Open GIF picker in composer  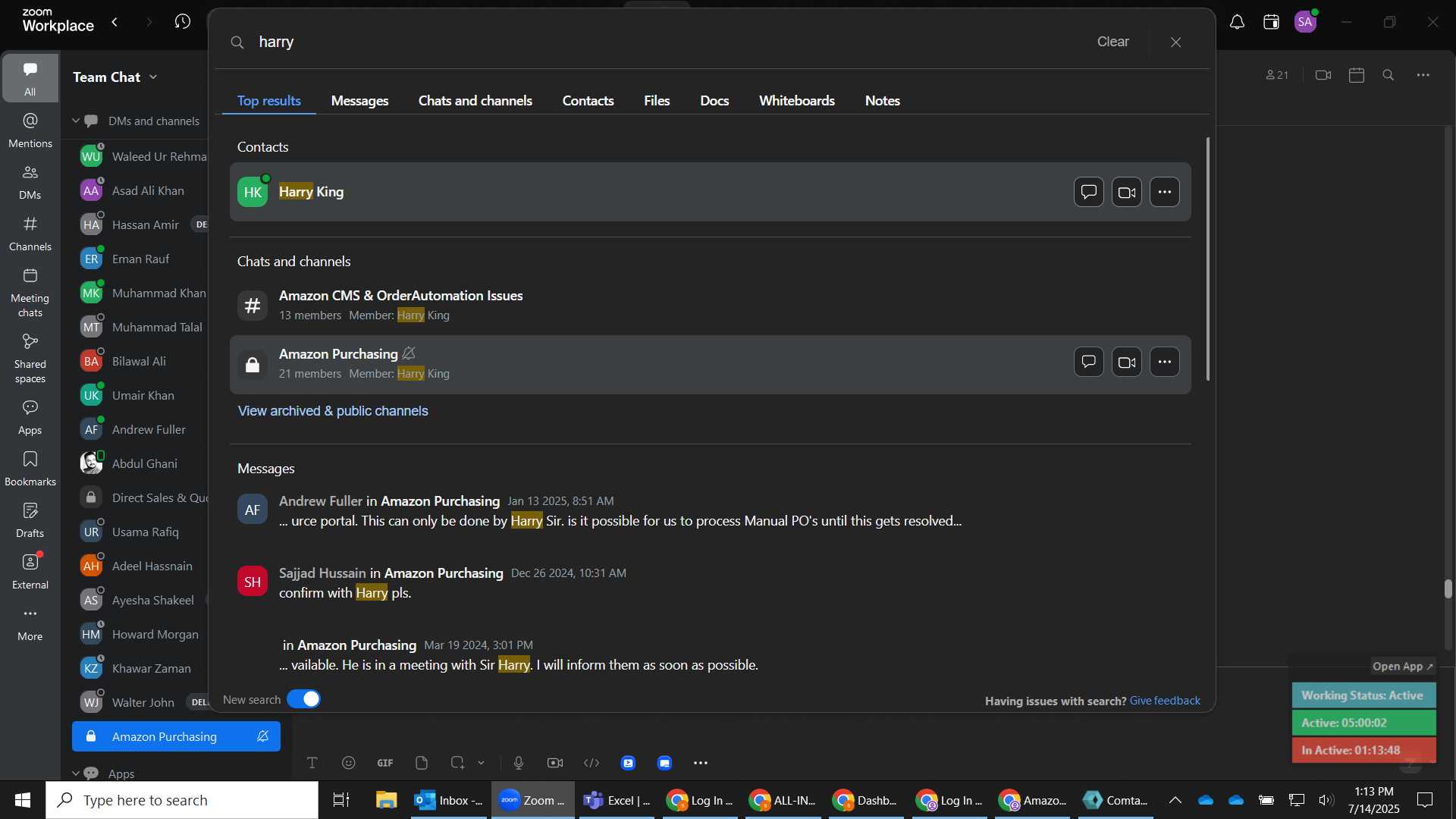click(385, 763)
